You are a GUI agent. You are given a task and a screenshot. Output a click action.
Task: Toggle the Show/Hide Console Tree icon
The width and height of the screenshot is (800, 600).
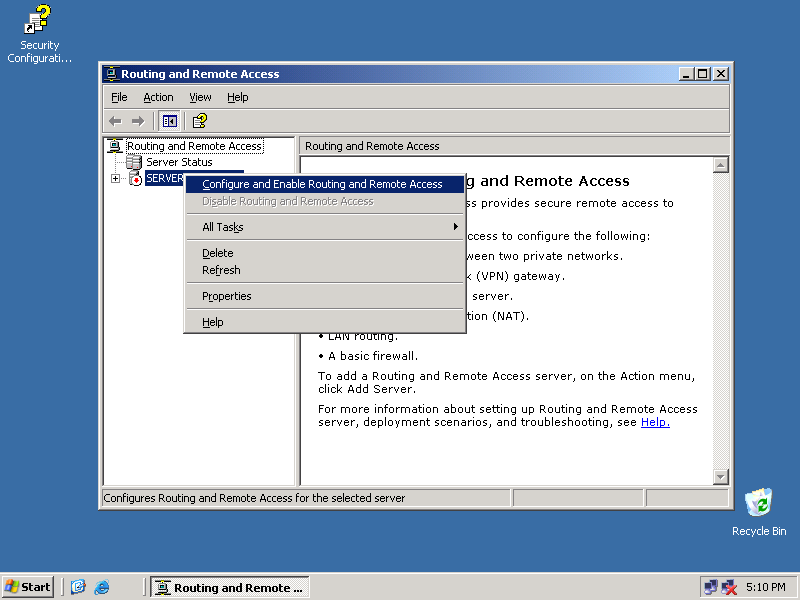tap(169, 121)
